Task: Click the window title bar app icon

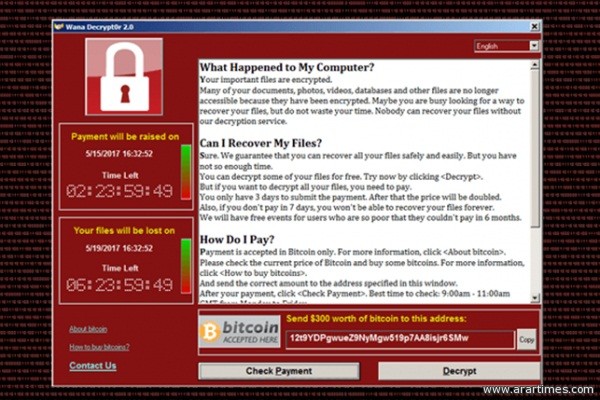Action: 59,27
